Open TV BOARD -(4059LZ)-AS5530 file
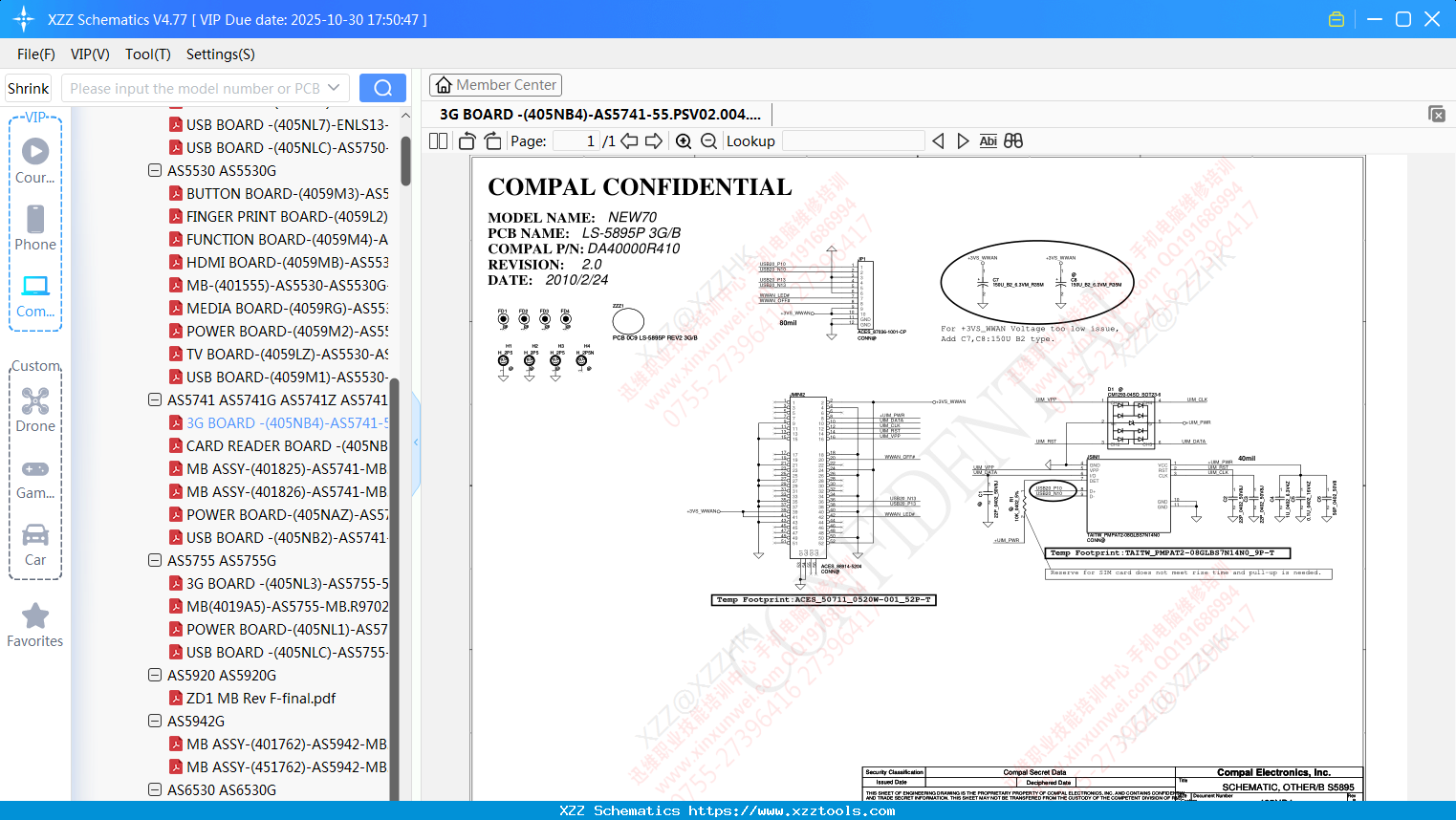Image resolution: width=1456 pixels, height=820 pixels. point(279,354)
